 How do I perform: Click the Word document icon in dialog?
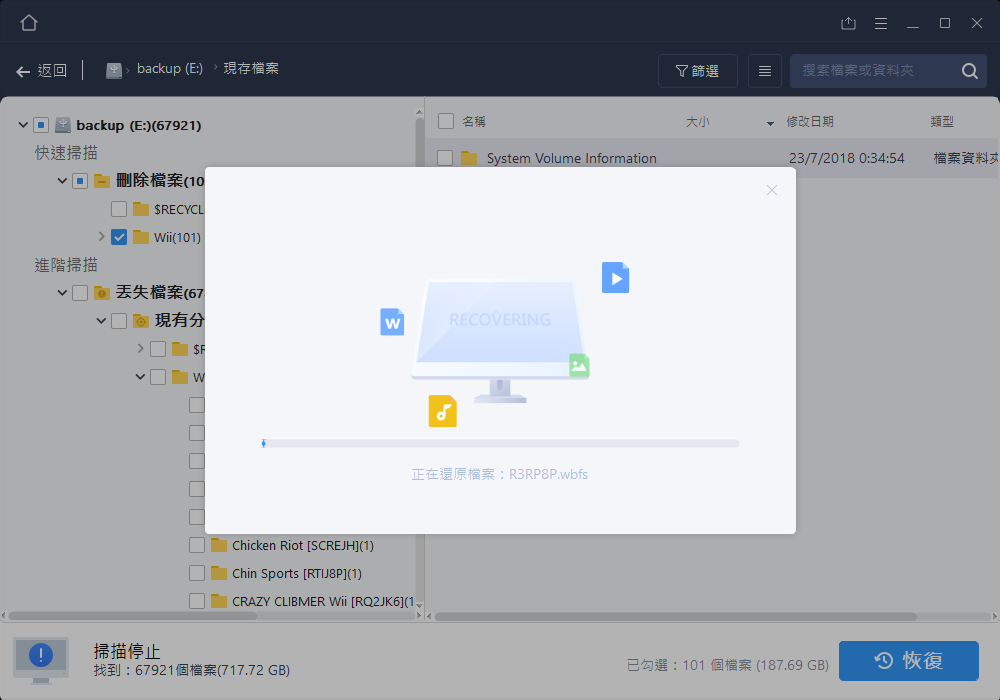coord(392,322)
